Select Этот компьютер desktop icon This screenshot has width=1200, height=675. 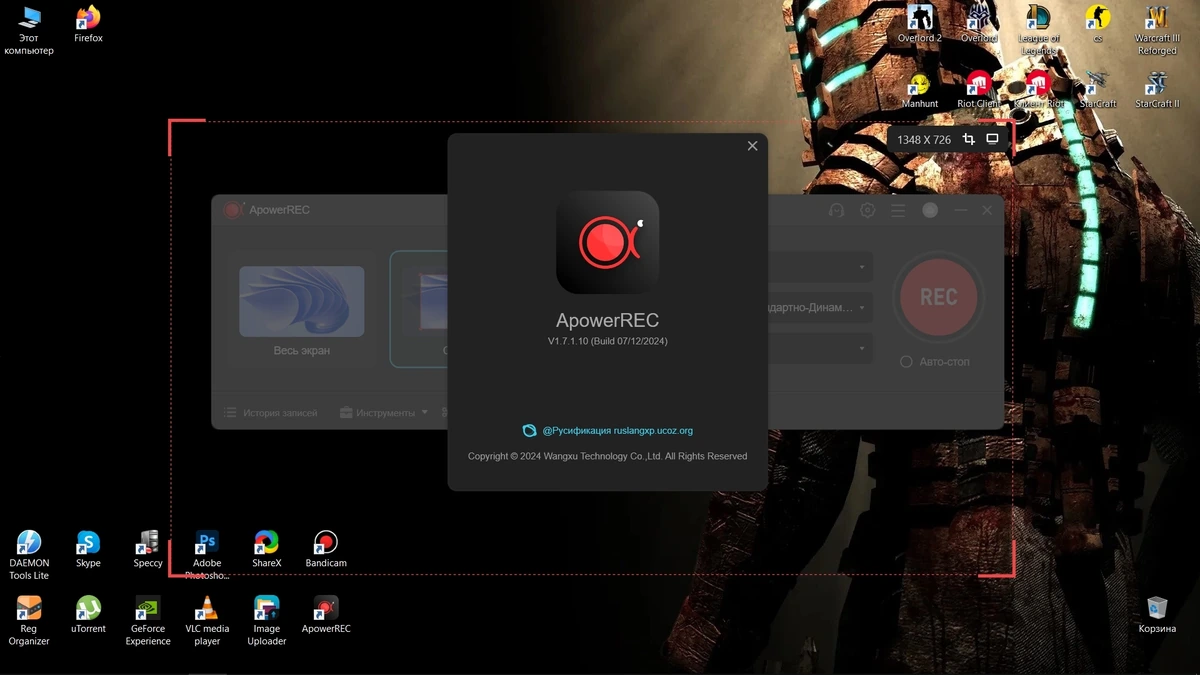tap(29, 30)
